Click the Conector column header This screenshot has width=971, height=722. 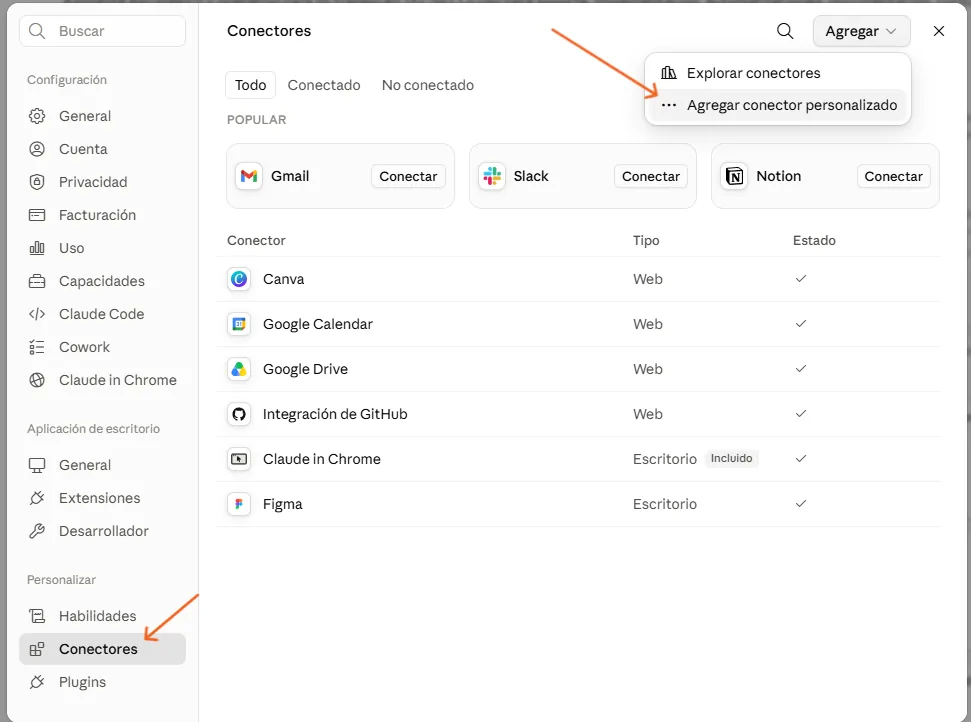point(256,240)
